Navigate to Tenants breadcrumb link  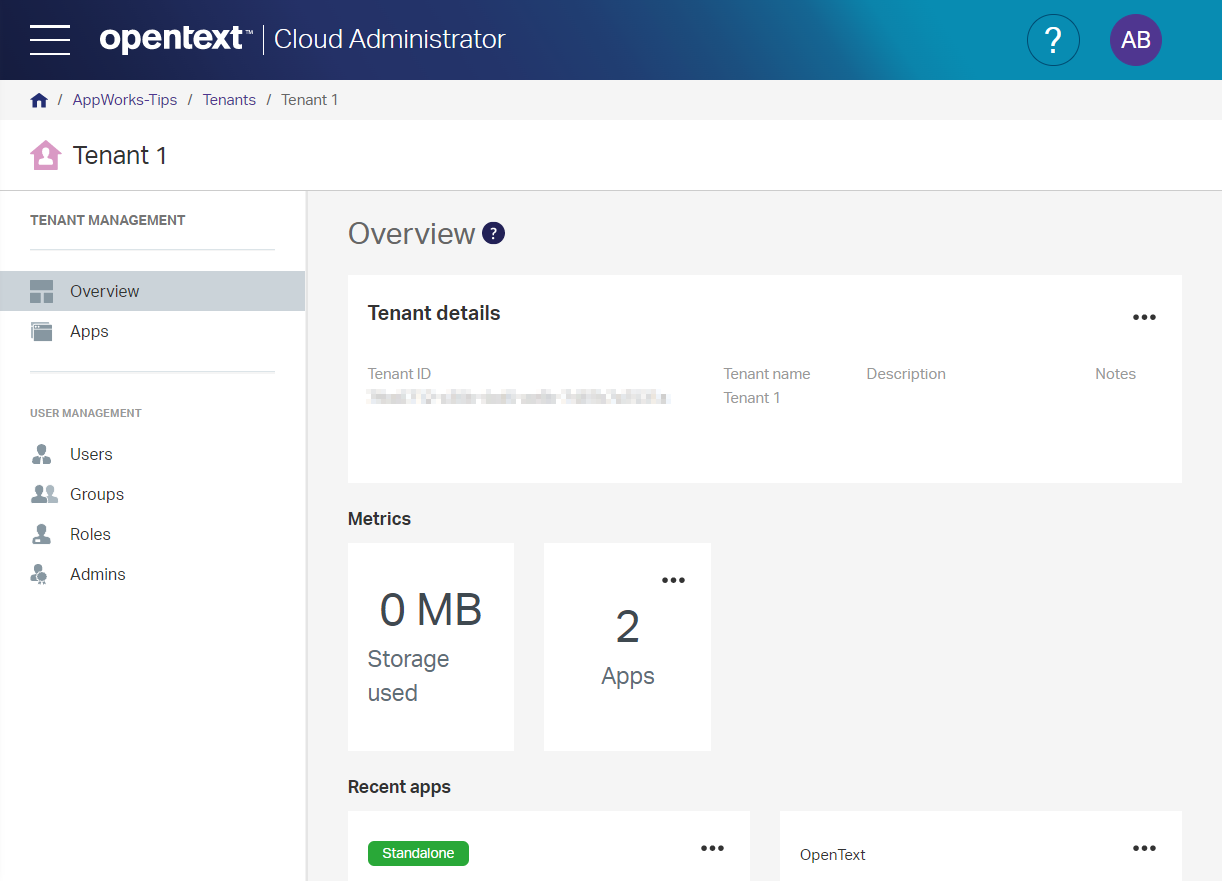point(229,100)
